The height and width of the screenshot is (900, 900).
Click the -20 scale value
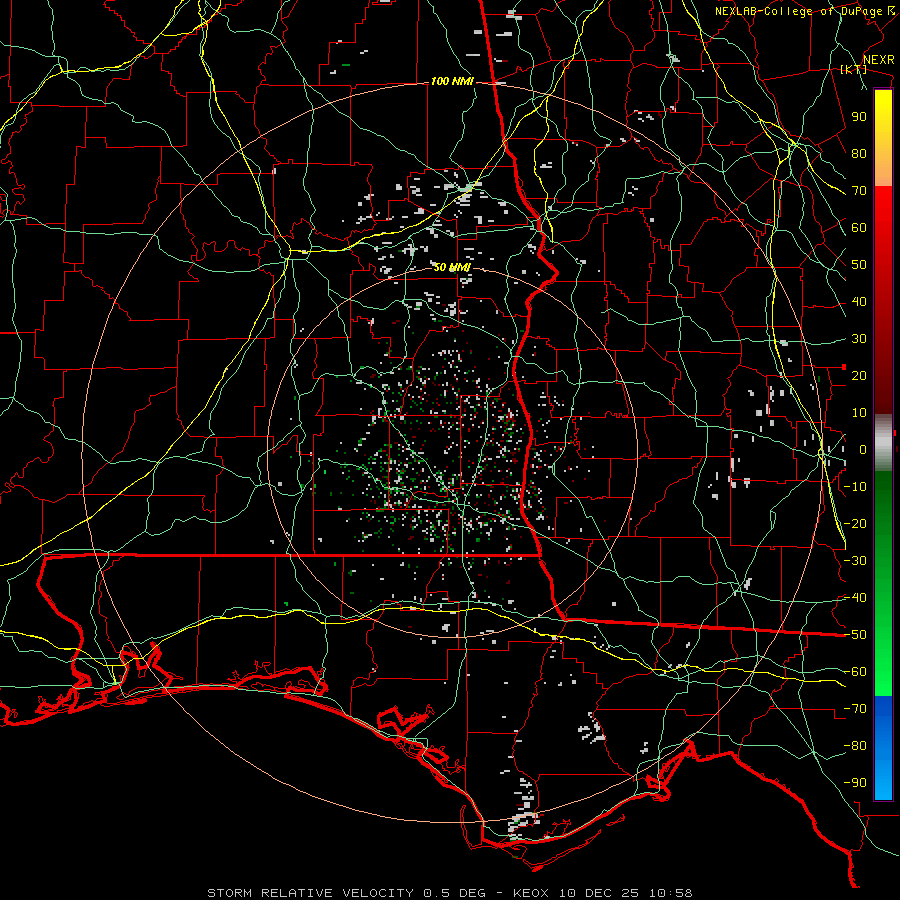[x=855, y=524]
